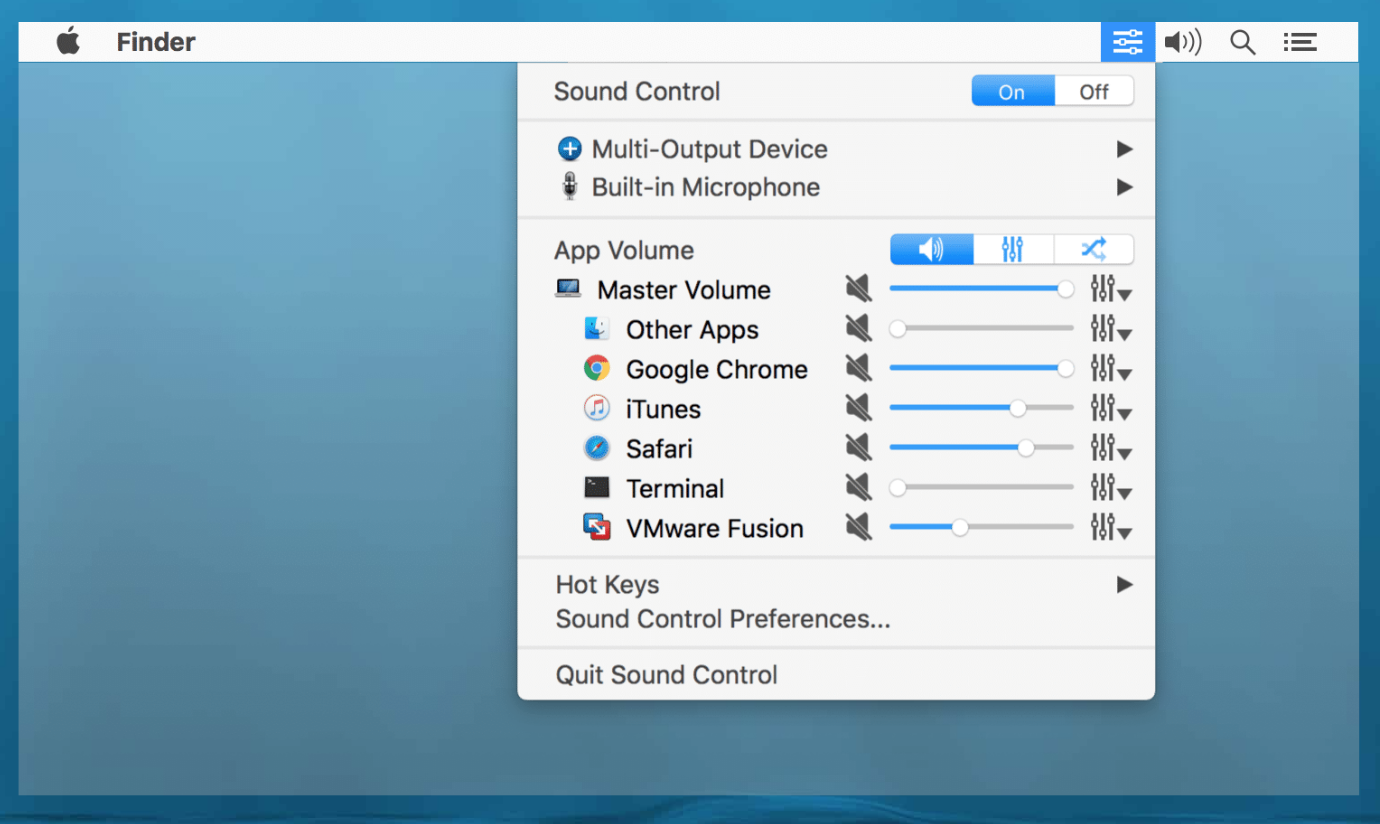Click the App Volume heading
The image size is (1380, 824).
click(x=624, y=250)
